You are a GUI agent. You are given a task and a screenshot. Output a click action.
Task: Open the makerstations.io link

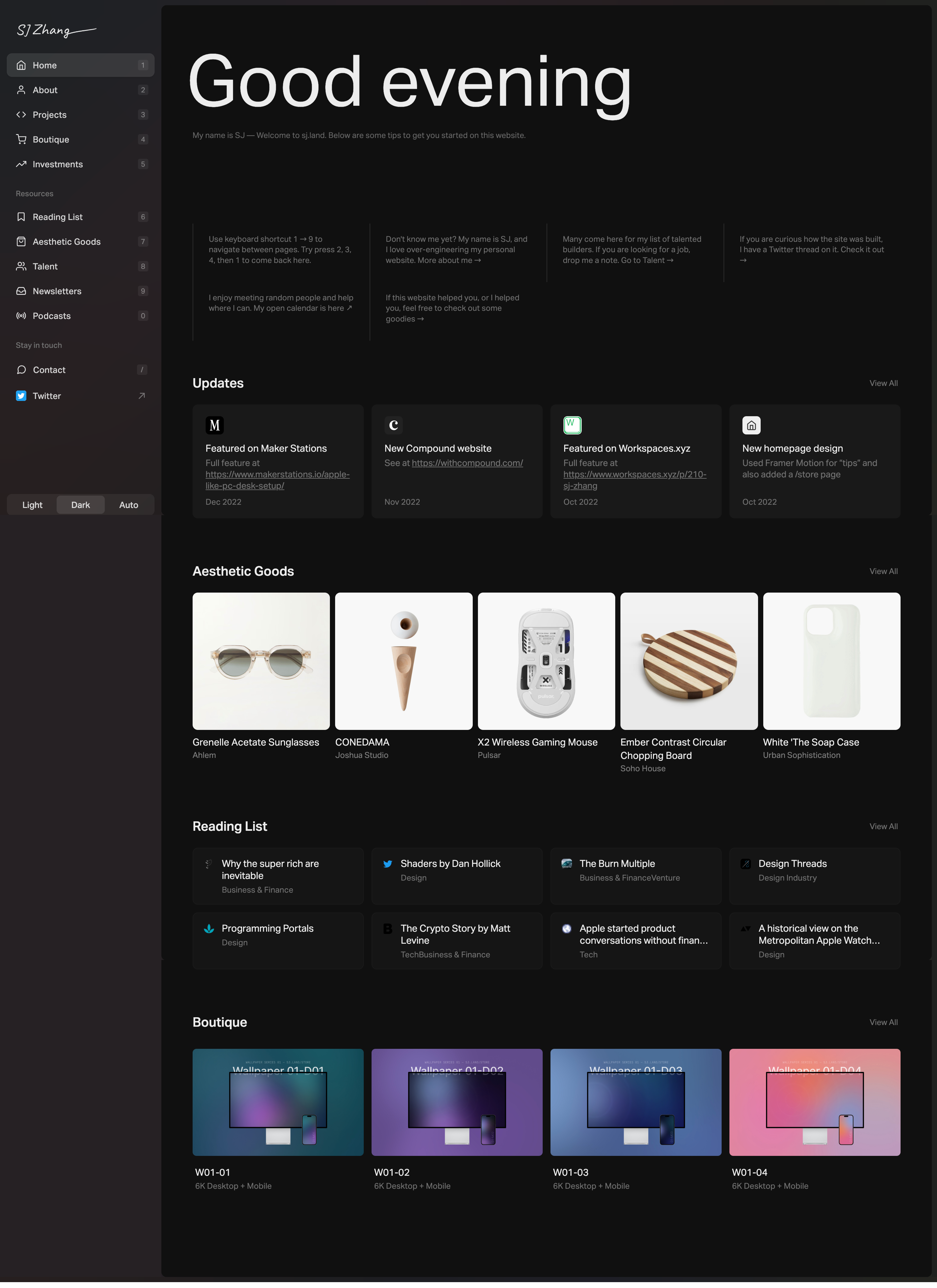[x=278, y=480]
